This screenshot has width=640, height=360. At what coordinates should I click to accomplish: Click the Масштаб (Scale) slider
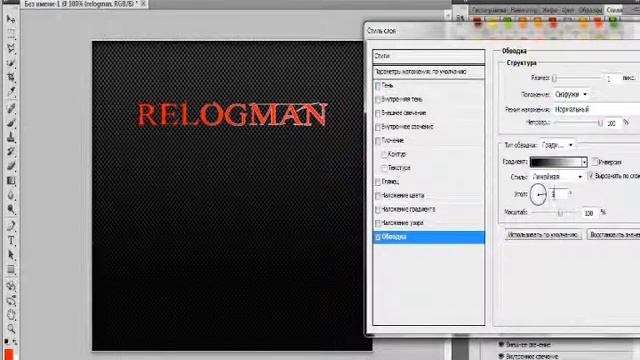556,213
